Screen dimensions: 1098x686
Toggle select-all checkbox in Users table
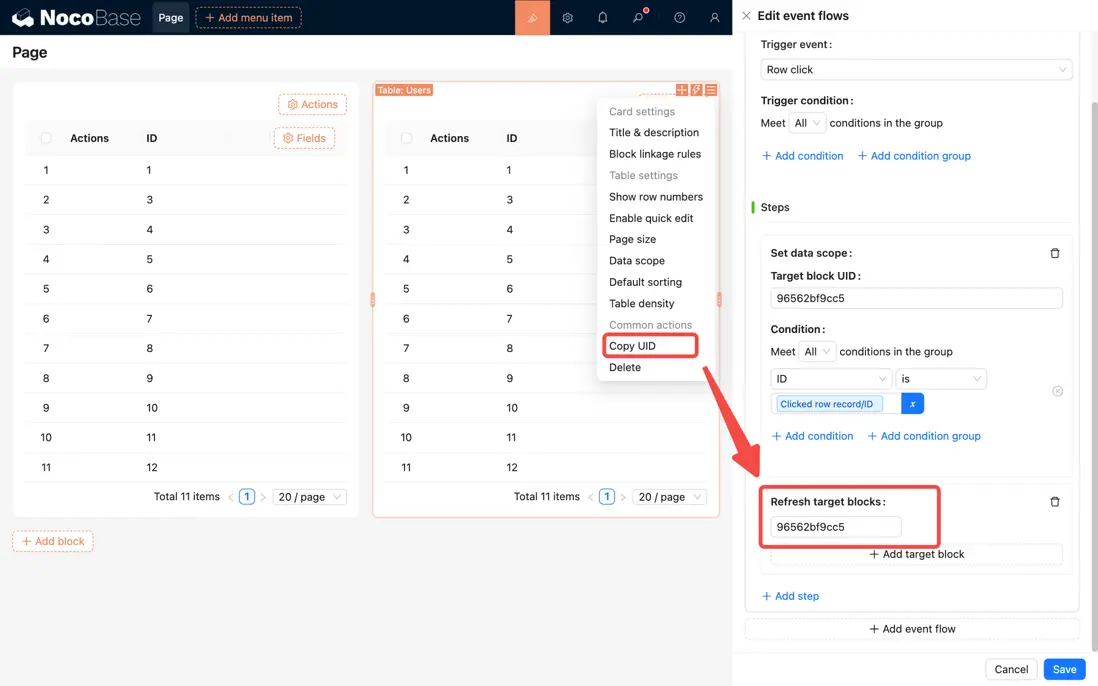406,138
